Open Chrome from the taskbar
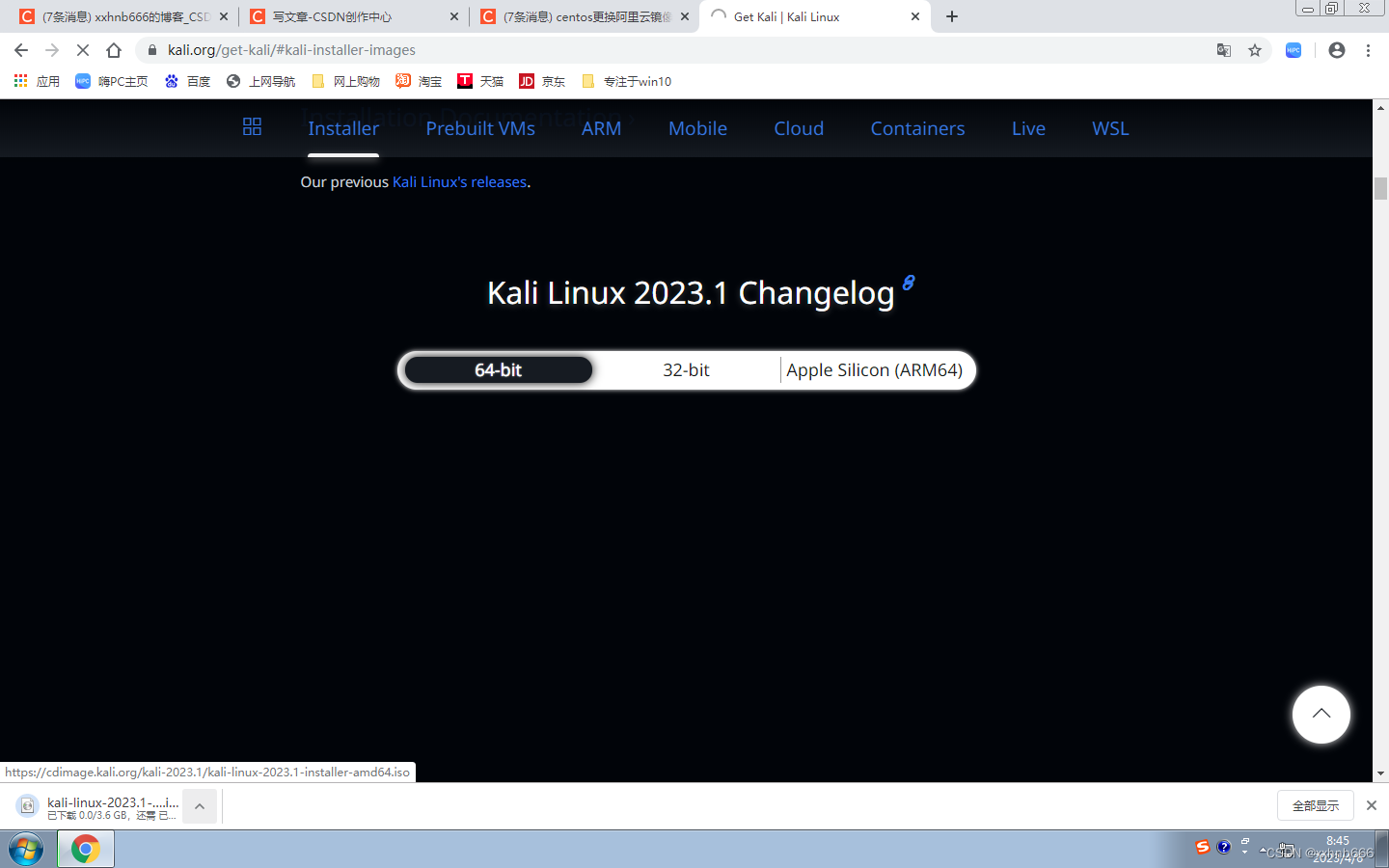1389x868 pixels. [85, 849]
